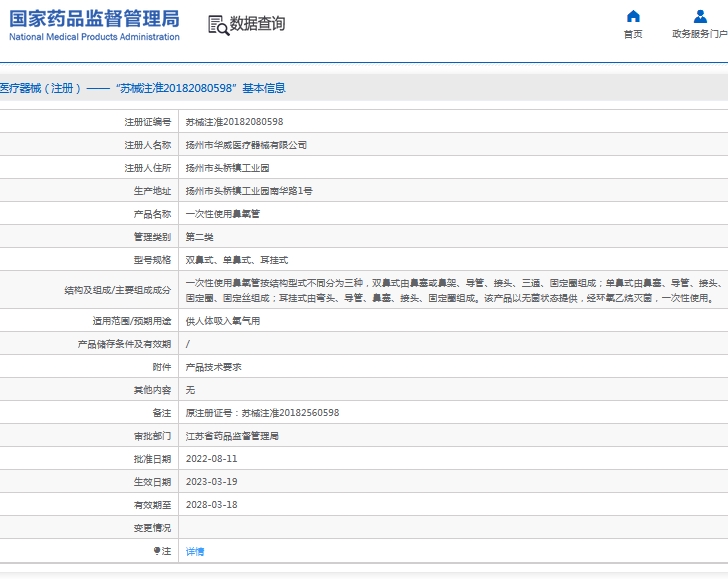Click the 管理类别 row label
Screen dimensions: 728x579
click(152, 237)
